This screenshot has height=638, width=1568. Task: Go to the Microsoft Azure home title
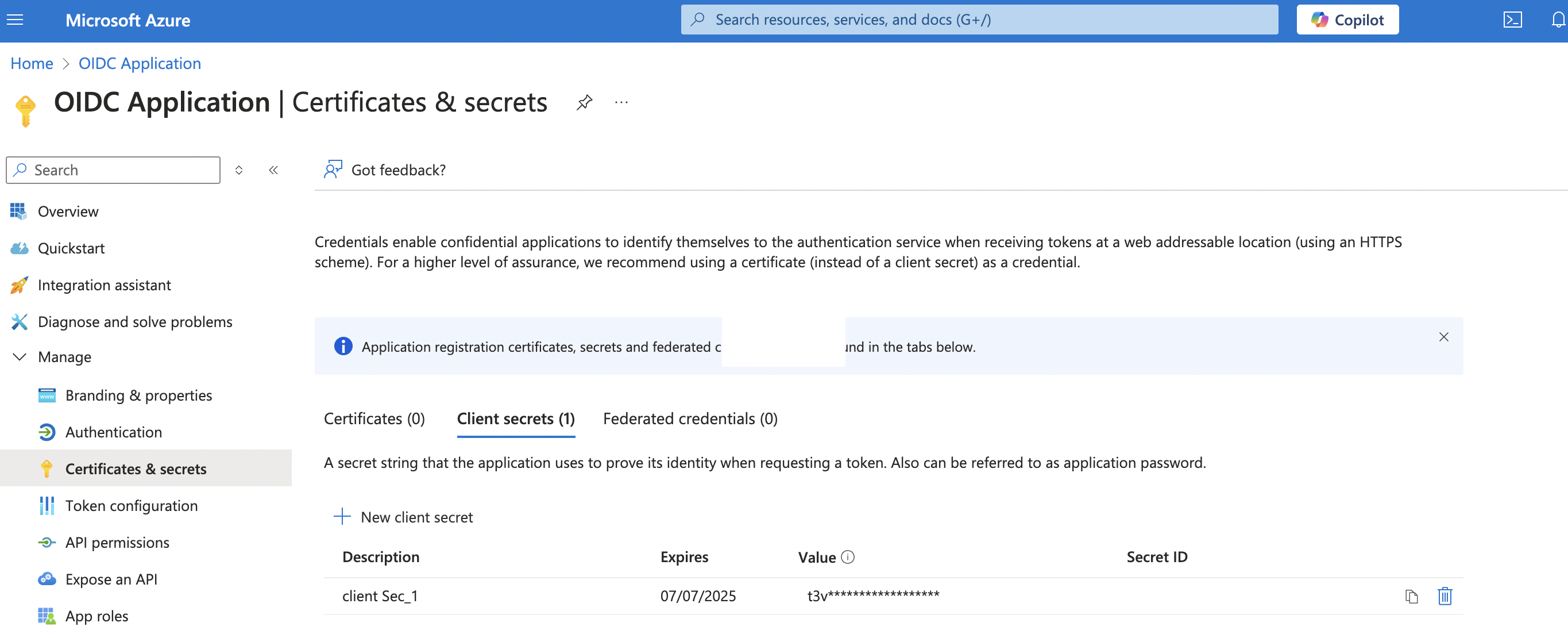[128, 20]
